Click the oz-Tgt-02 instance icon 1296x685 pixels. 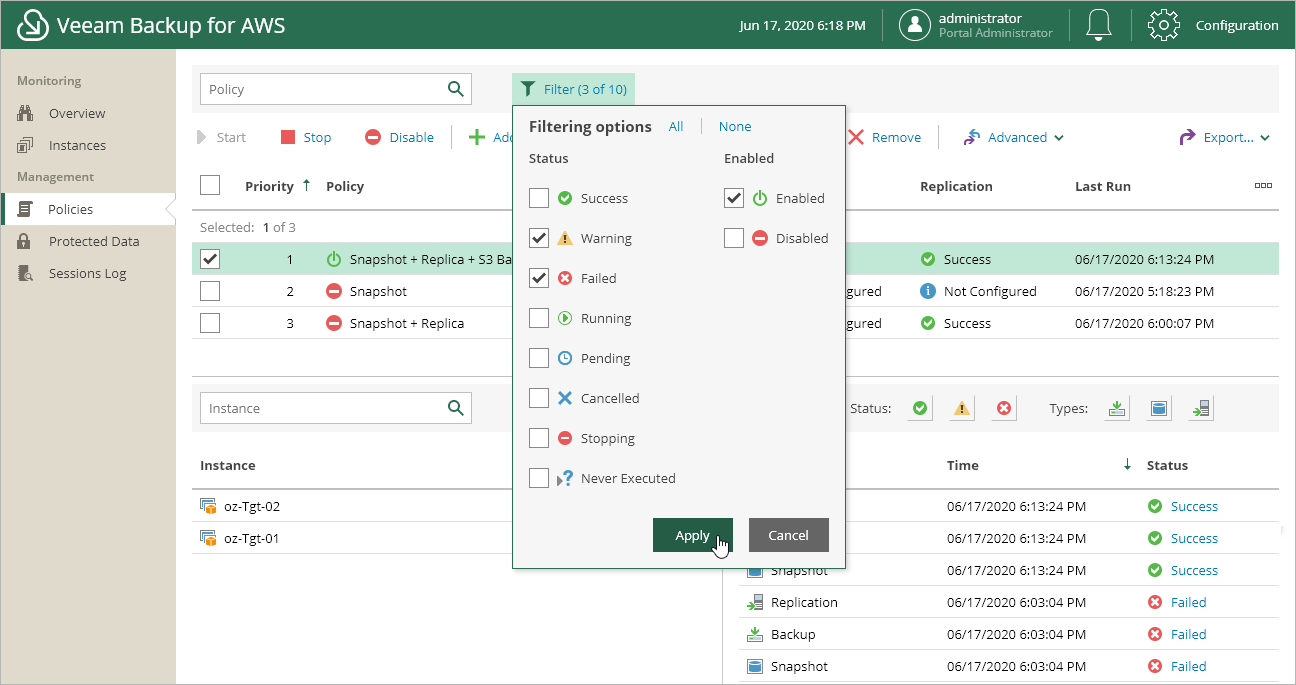point(209,506)
